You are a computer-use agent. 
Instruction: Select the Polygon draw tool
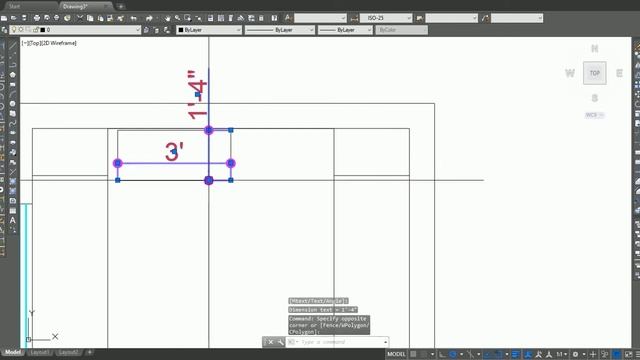click(x=13, y=75)
